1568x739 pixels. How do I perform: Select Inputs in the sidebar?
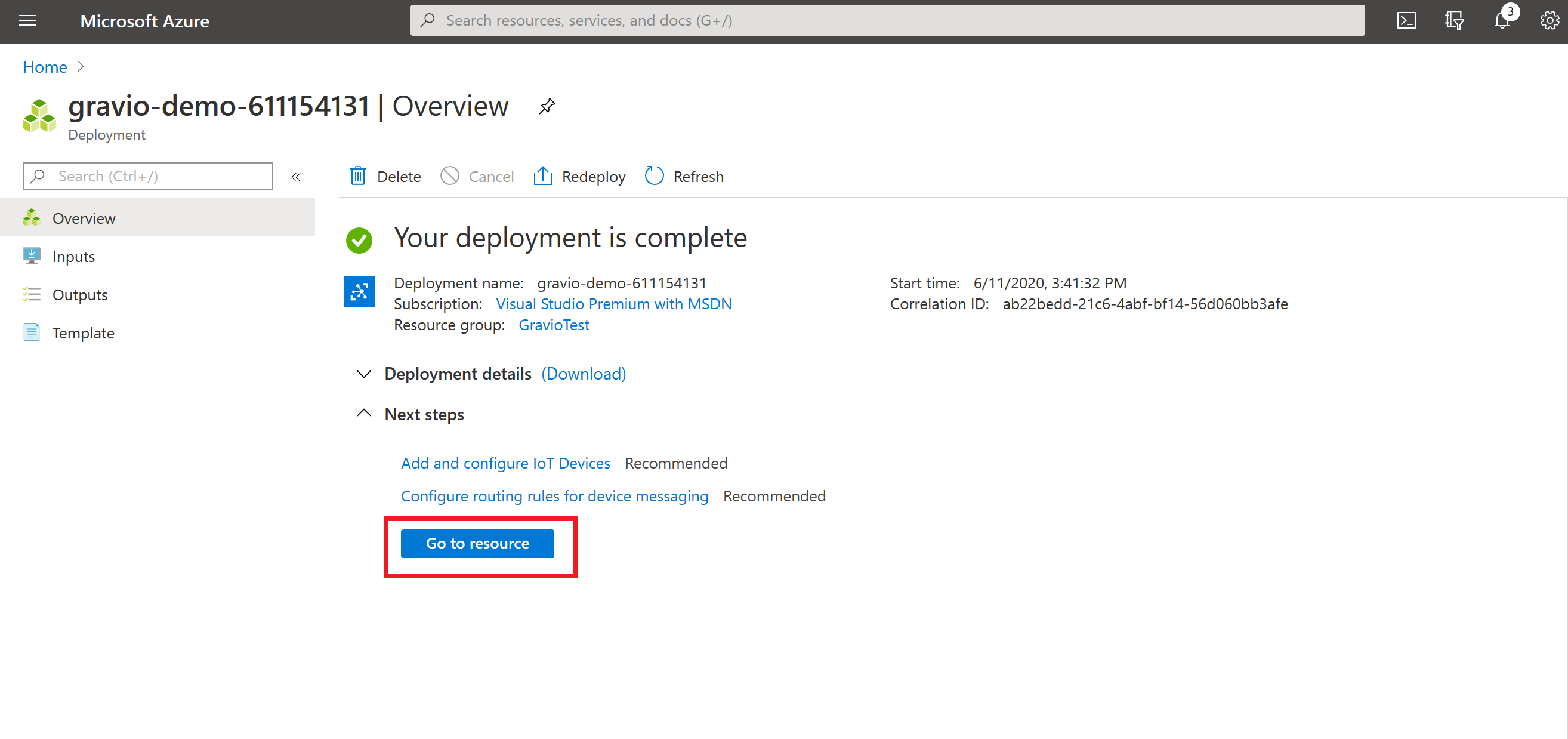(73, 256)
